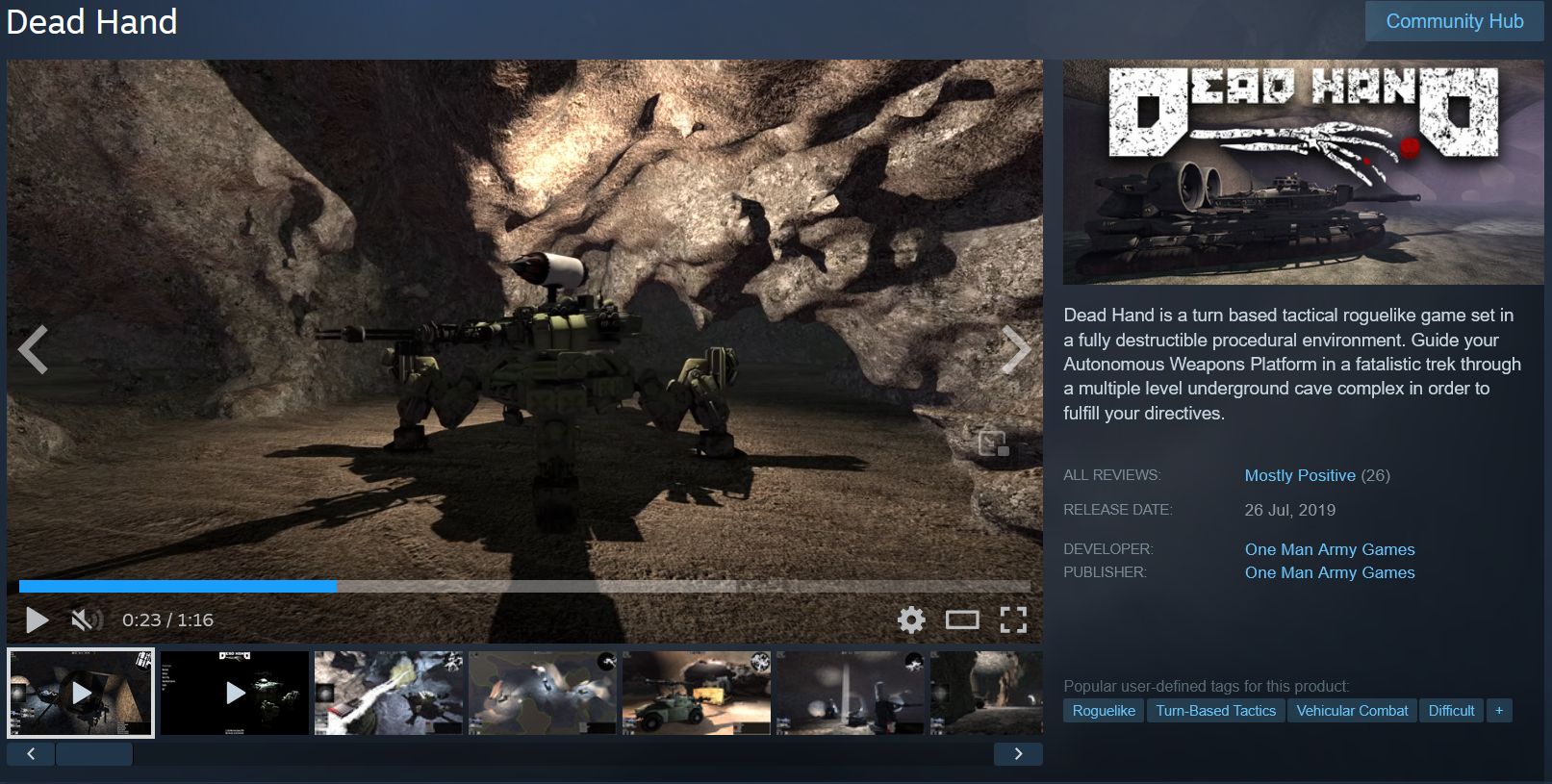This screenshot has height=784, width=1552.
Task: Open video settings gear
Action: point(911,620)
